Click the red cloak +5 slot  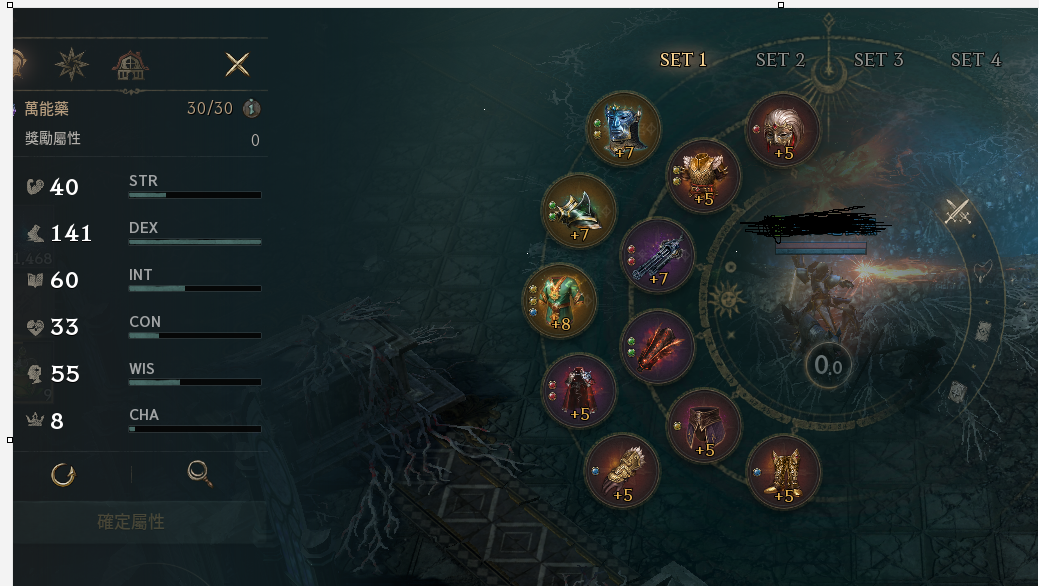(579, 391)
